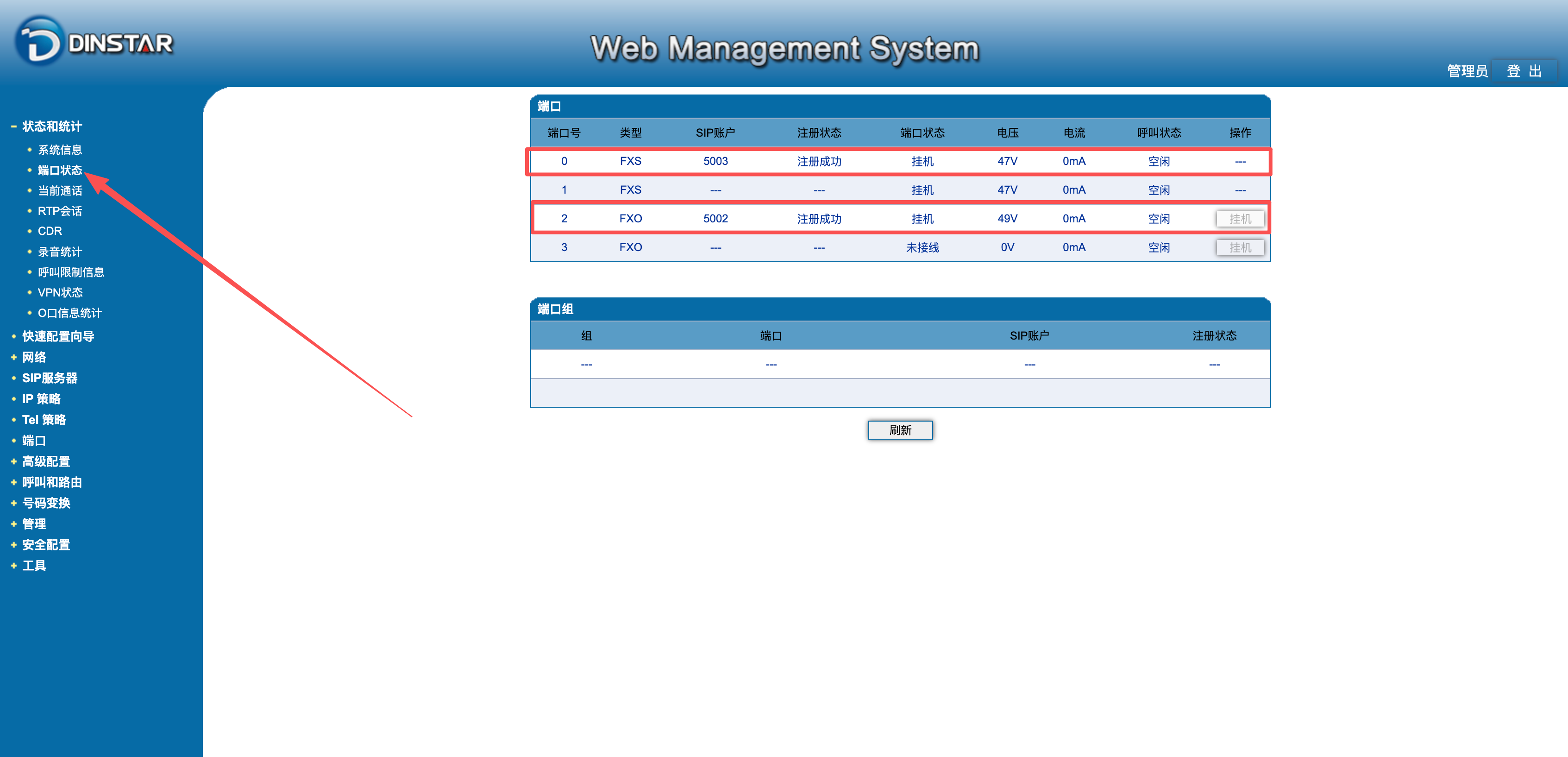Open the CDR page
1568x757 pixels.
click(50, 232)
